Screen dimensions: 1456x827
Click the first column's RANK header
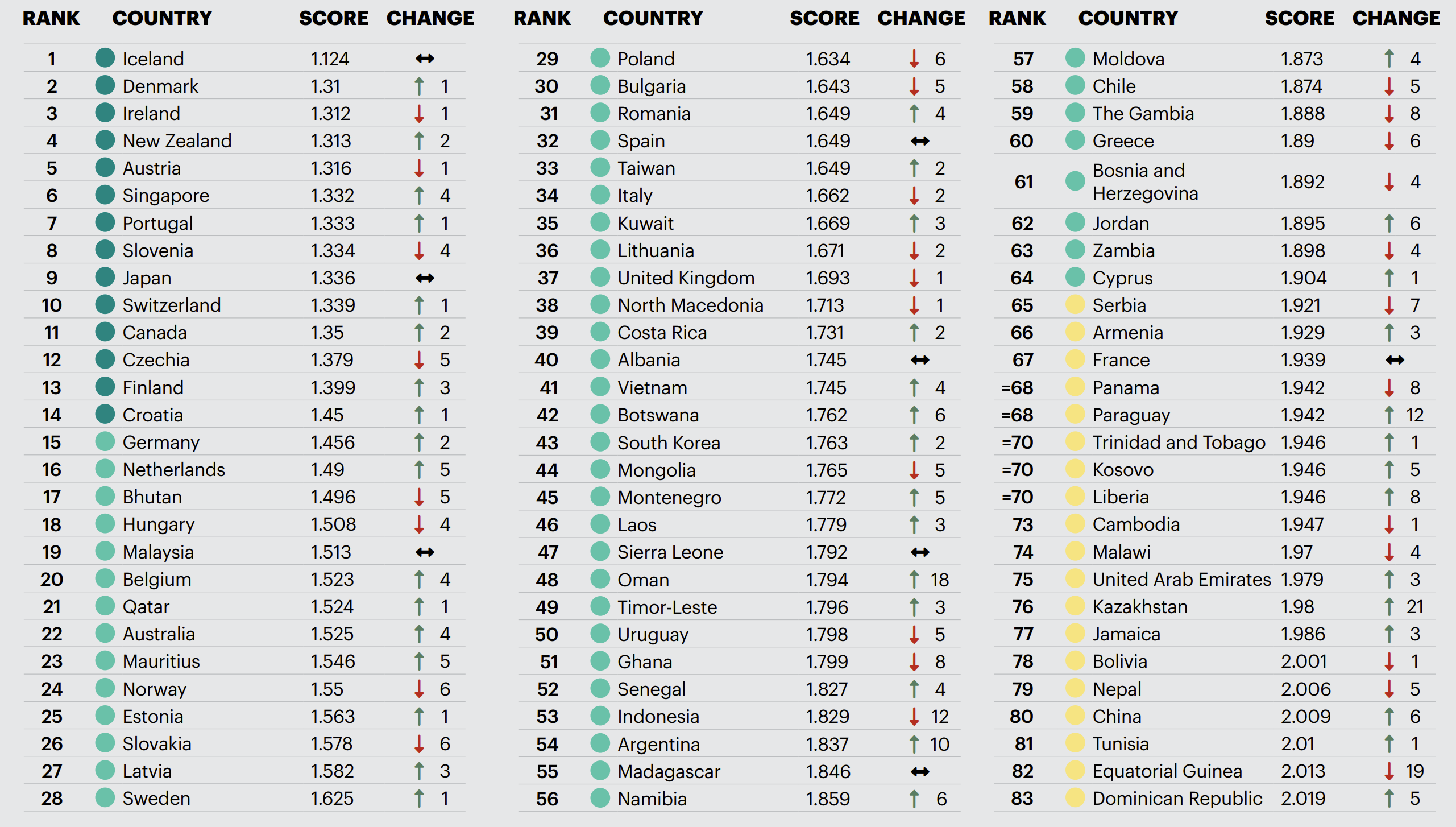point(51,18)
